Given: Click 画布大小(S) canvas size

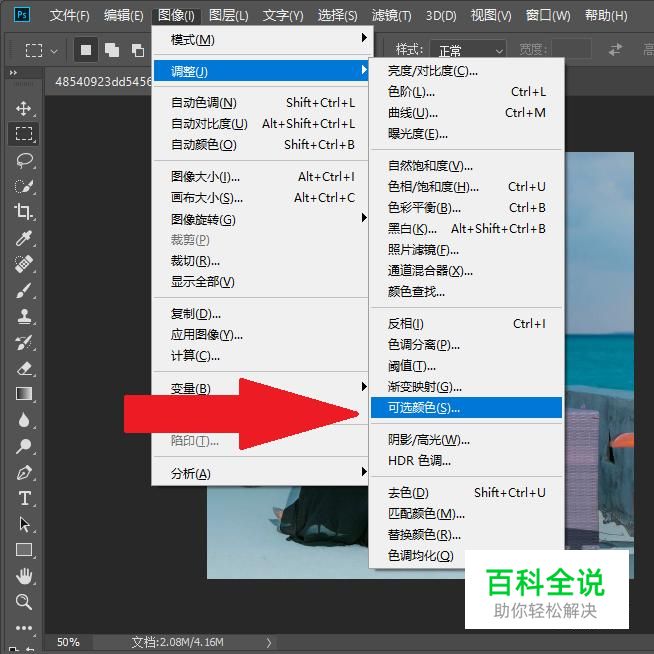Looking at the screenshot, I should (x=261, y=197).
